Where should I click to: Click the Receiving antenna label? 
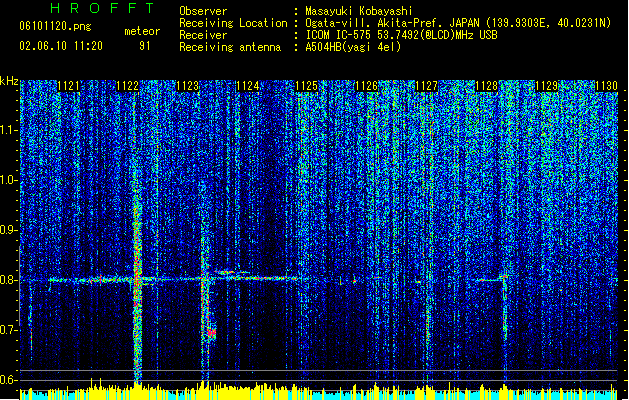[x=230, y=47]
